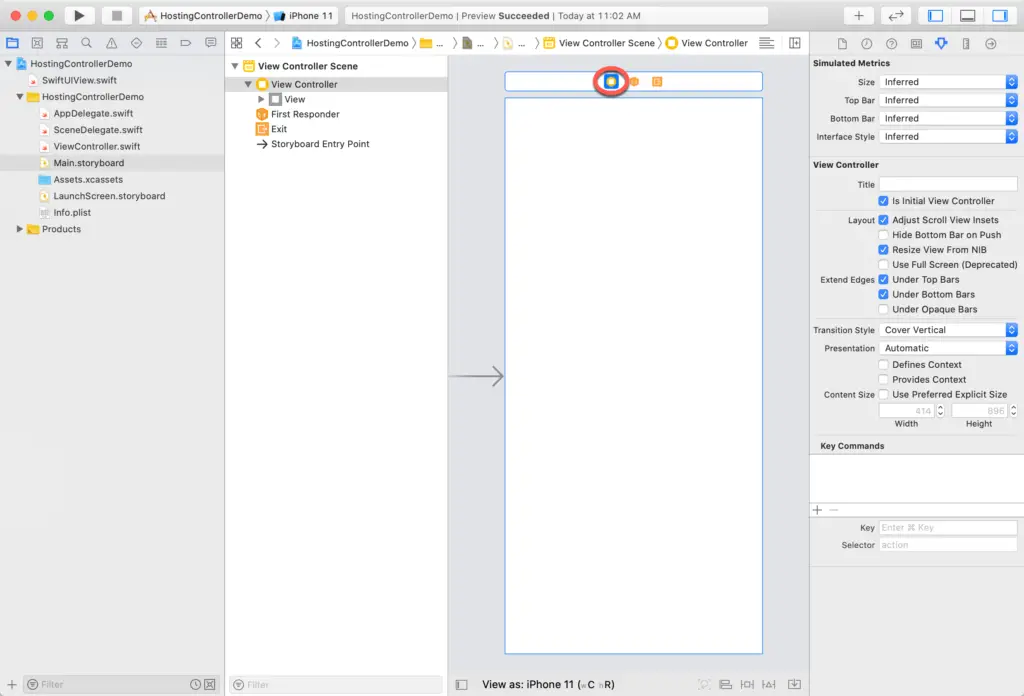This screenshot has height=696, width=1024.
Task: Open the Test navigator
Action: click(136, 43)
